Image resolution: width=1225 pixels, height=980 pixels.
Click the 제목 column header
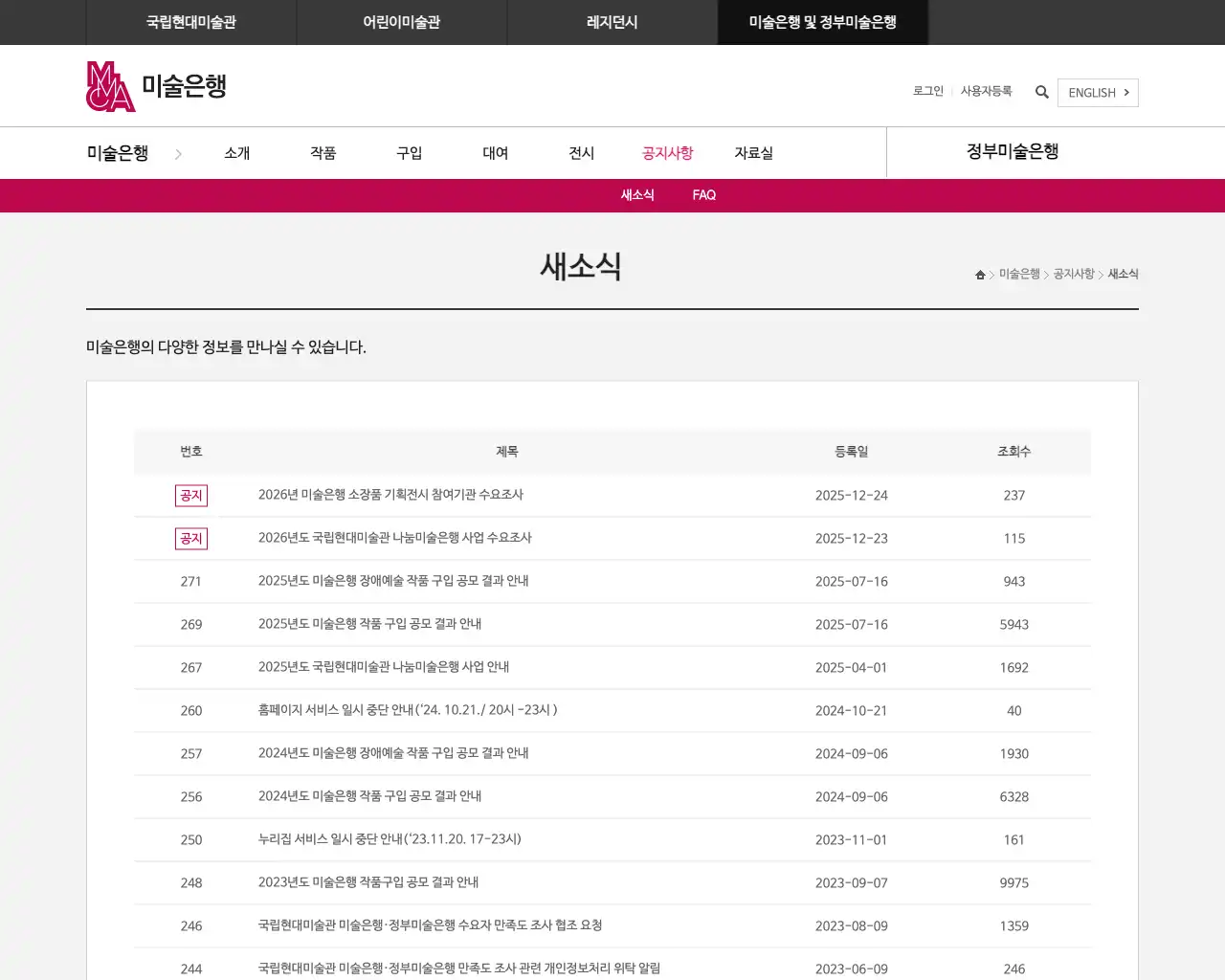point(507,452)
